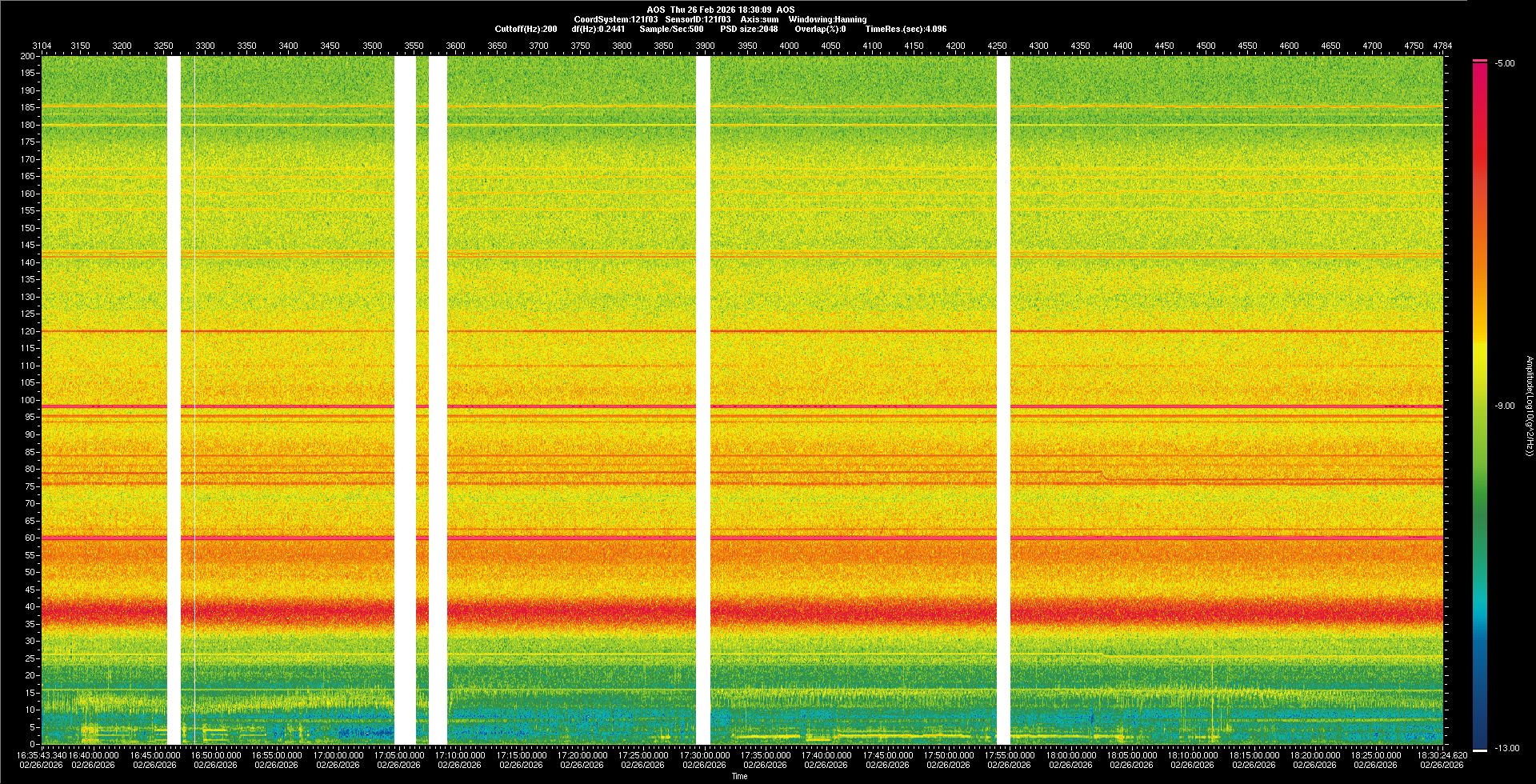The height and width of the screenshot is (784, 1536).
Task: Click the white data gap near 17:55:00
Action: coord(1003,400)
